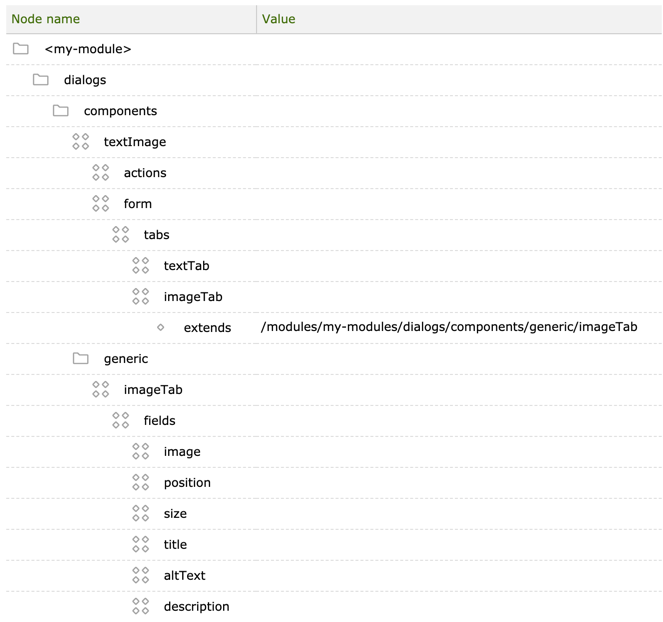Click the node icon beside description
Viewport: 663px width, 622px height.
click(140, 606)
